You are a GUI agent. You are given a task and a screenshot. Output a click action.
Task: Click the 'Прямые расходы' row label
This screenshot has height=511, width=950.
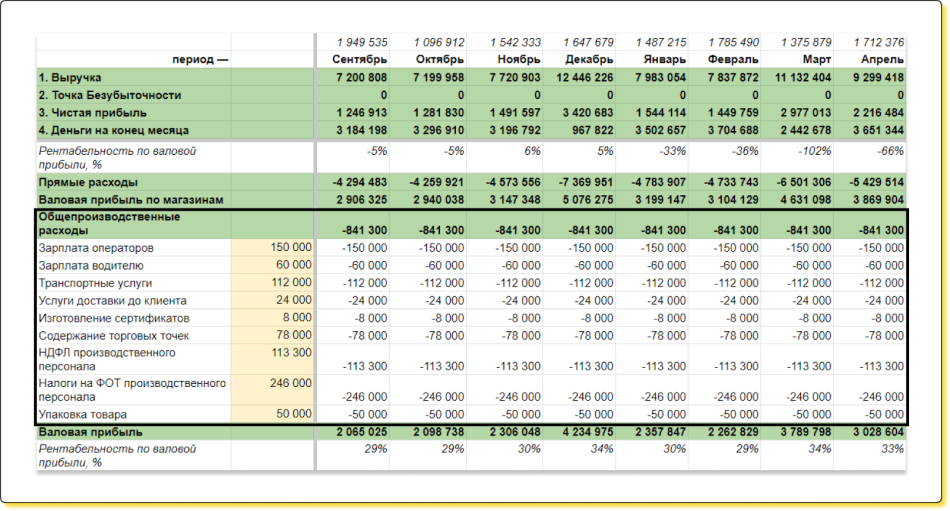[x=88, y=182]
